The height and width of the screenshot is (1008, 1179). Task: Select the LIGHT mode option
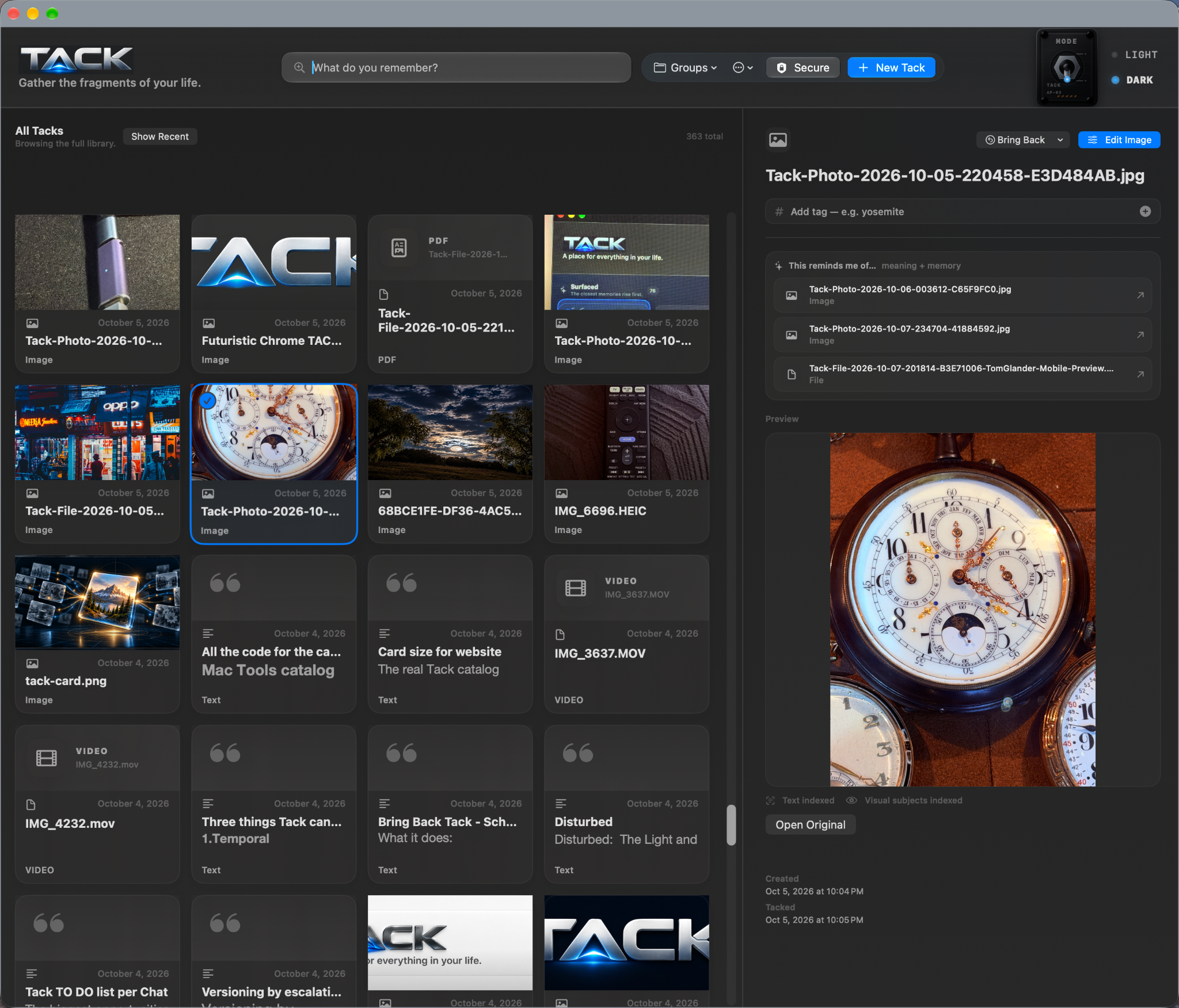[1135, 55]
